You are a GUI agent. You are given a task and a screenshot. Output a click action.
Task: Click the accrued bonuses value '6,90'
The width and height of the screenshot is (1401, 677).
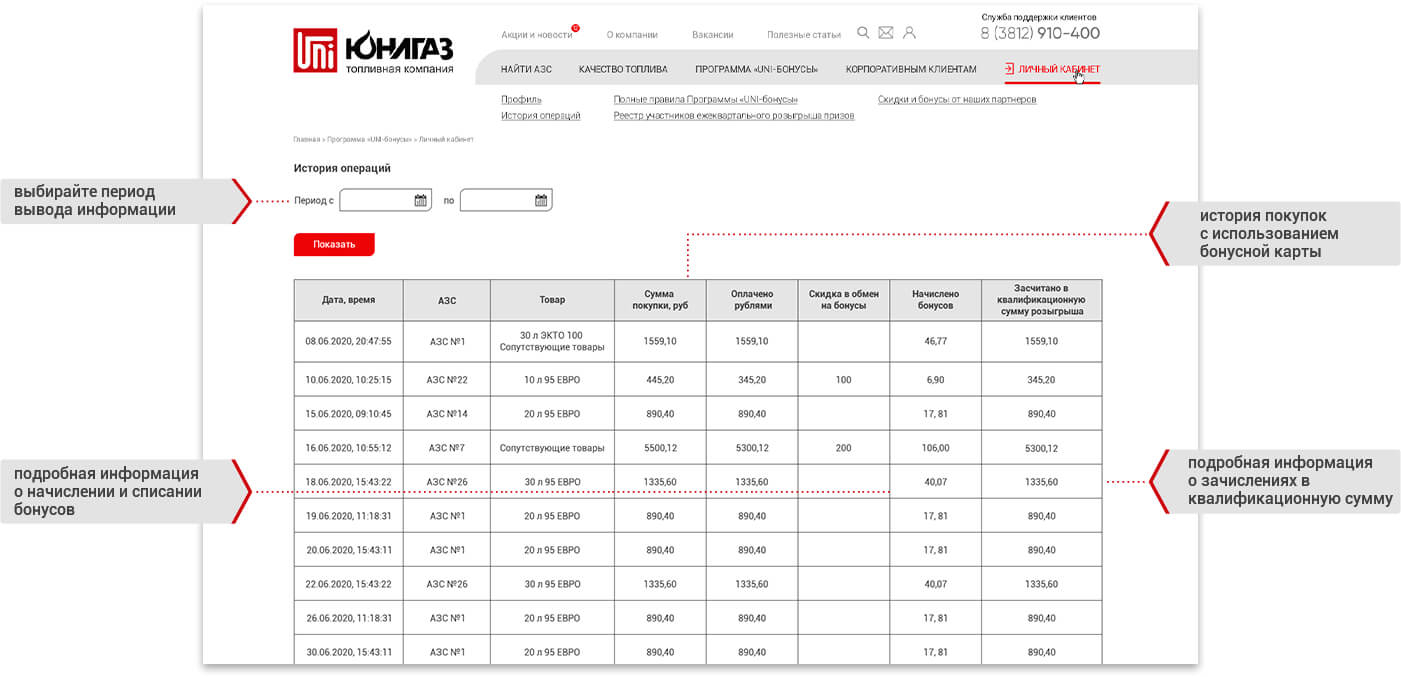(936, 380)
